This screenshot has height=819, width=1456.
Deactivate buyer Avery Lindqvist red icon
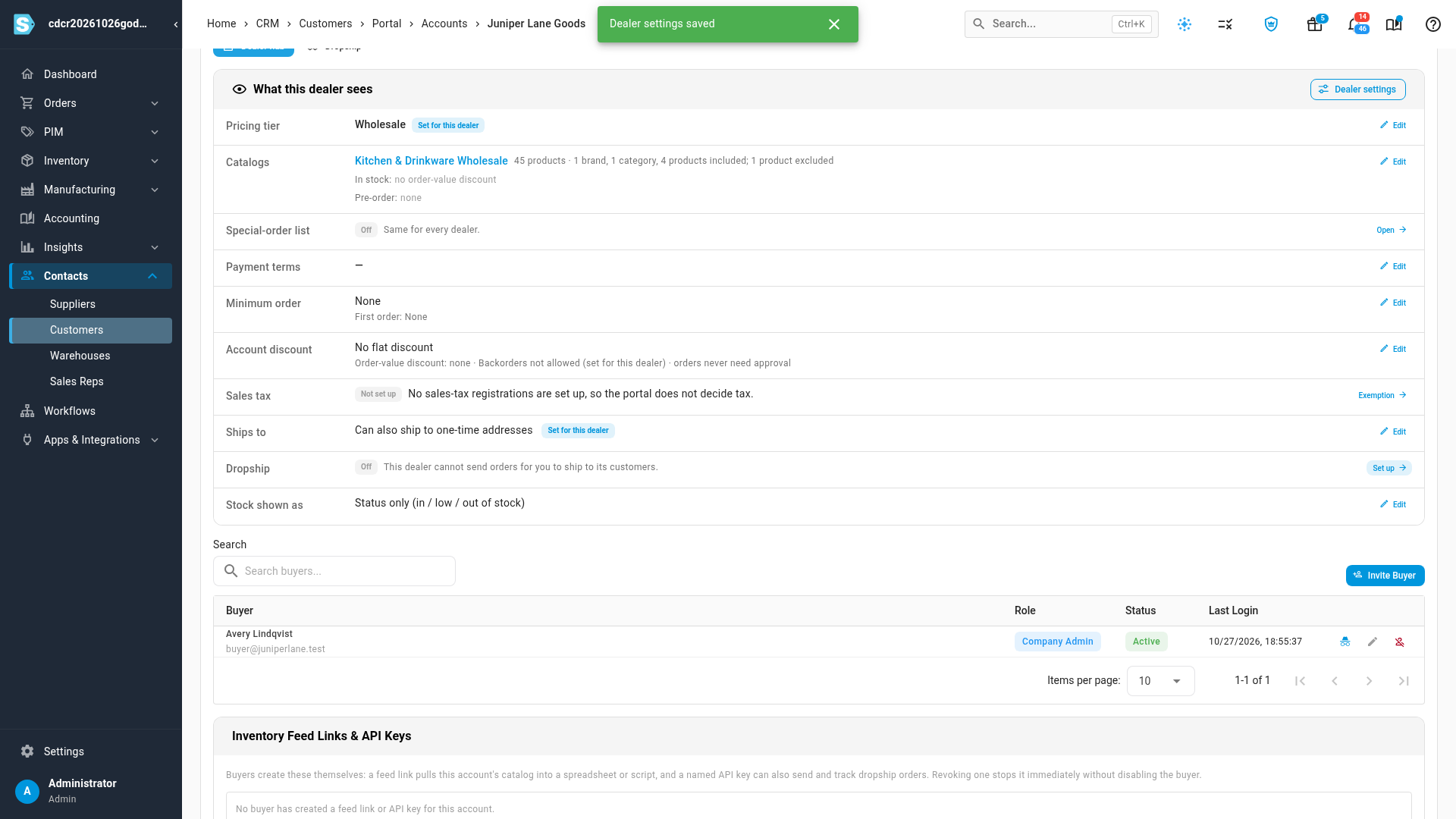[1400, 642]
